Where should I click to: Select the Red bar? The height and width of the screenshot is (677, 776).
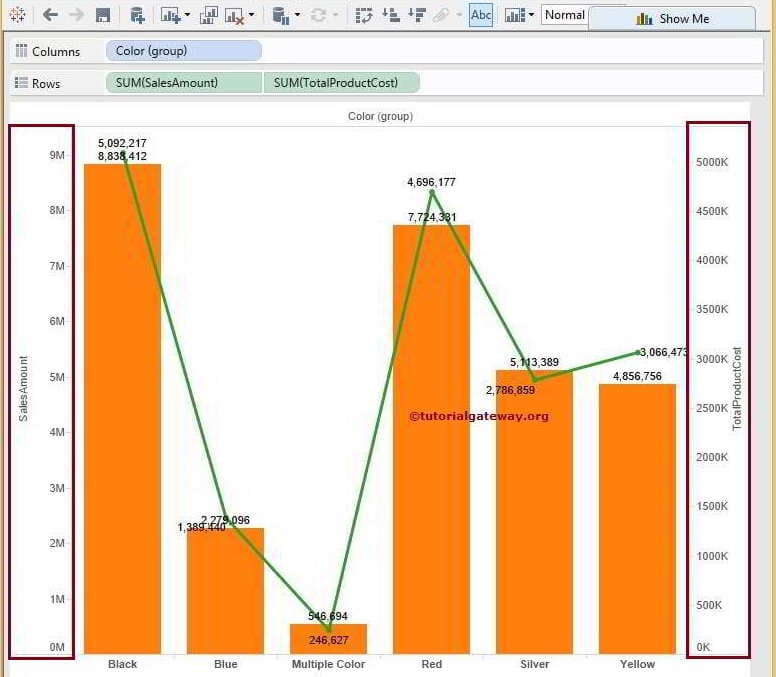click(431, 439)
